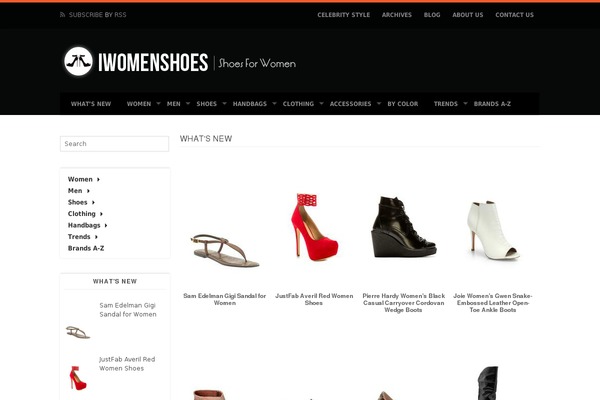600x400 pixels.
Task: Focus the Search input field
Action: click(x=114, y=144)
